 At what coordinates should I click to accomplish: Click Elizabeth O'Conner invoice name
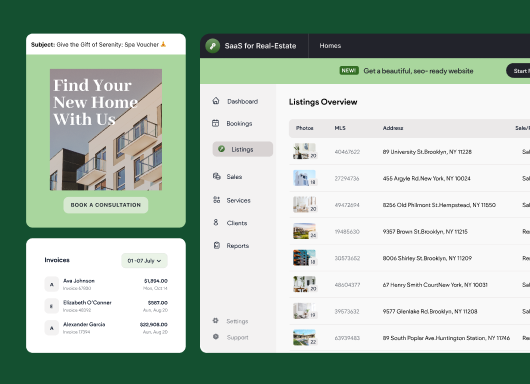point(87,303)
